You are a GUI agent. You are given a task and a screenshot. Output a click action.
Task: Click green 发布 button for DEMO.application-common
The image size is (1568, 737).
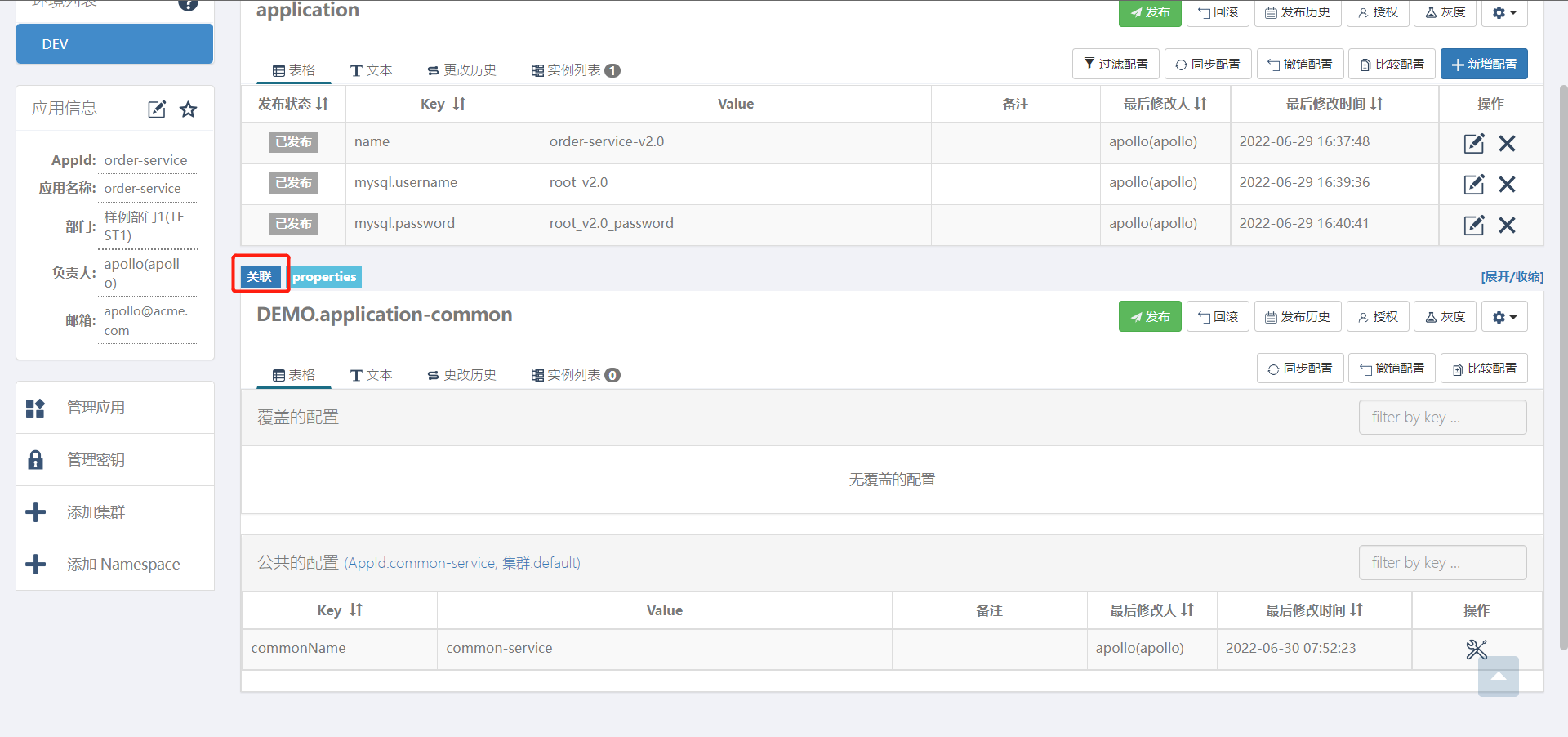(x=1149, y=317)
